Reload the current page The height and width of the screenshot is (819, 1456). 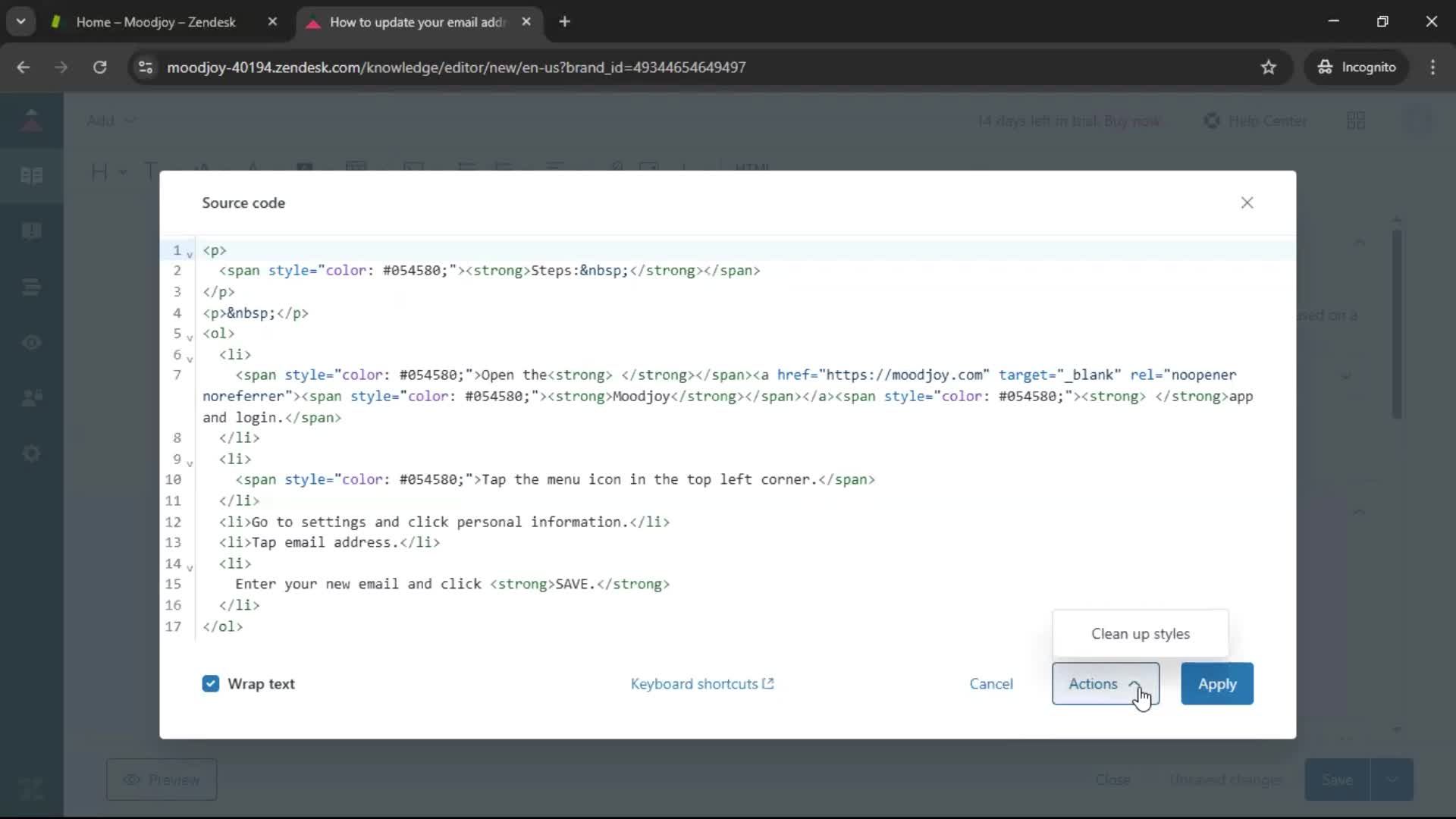(x=99, y=67)
